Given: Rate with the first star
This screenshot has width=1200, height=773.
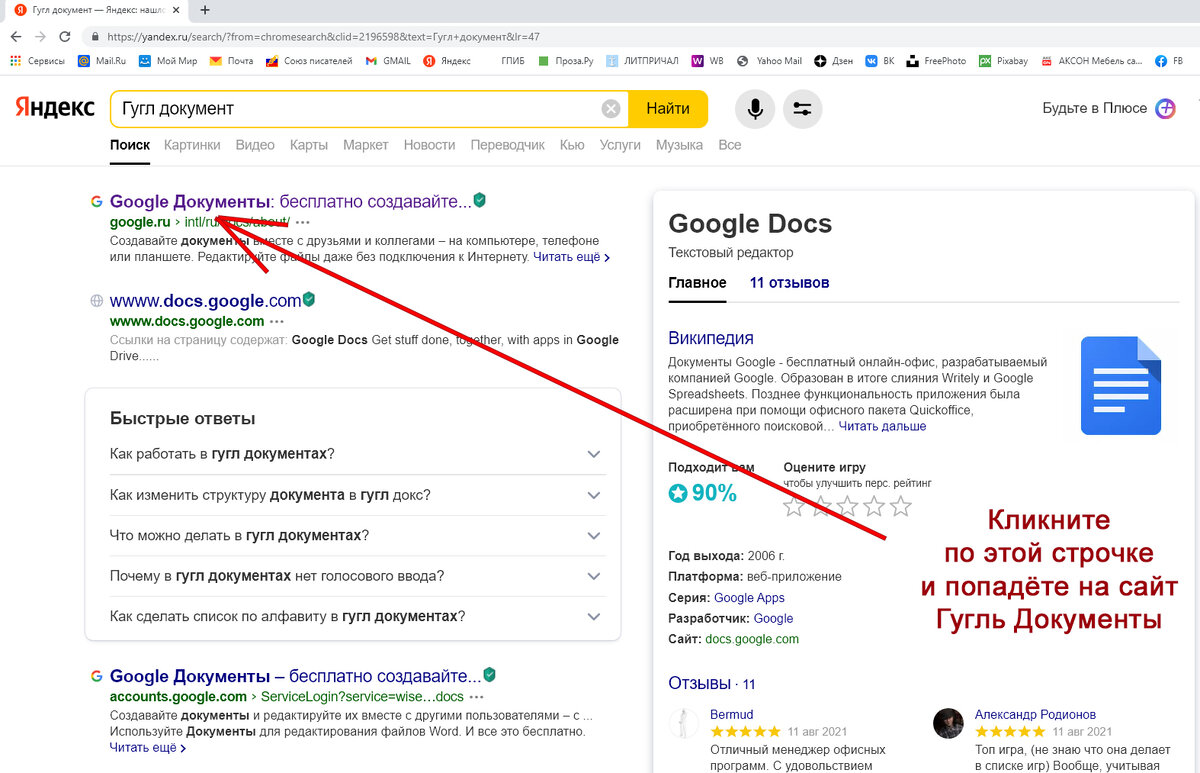Looking at the screenshot, I should click(x=794, y=505).
